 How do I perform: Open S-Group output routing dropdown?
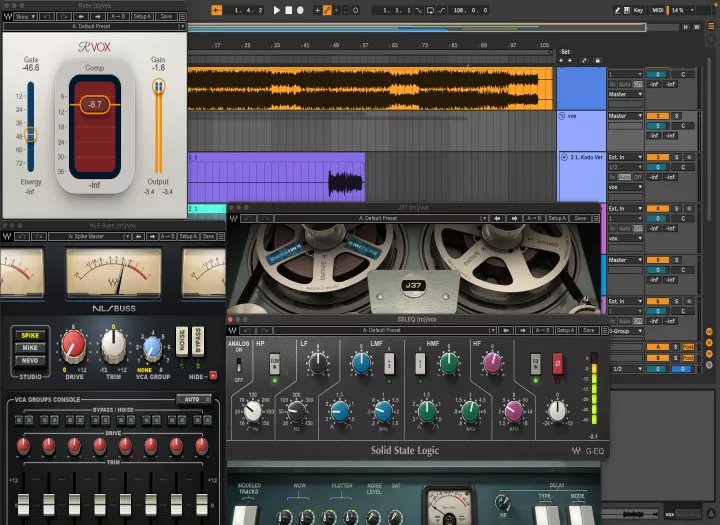coord(626,331)
